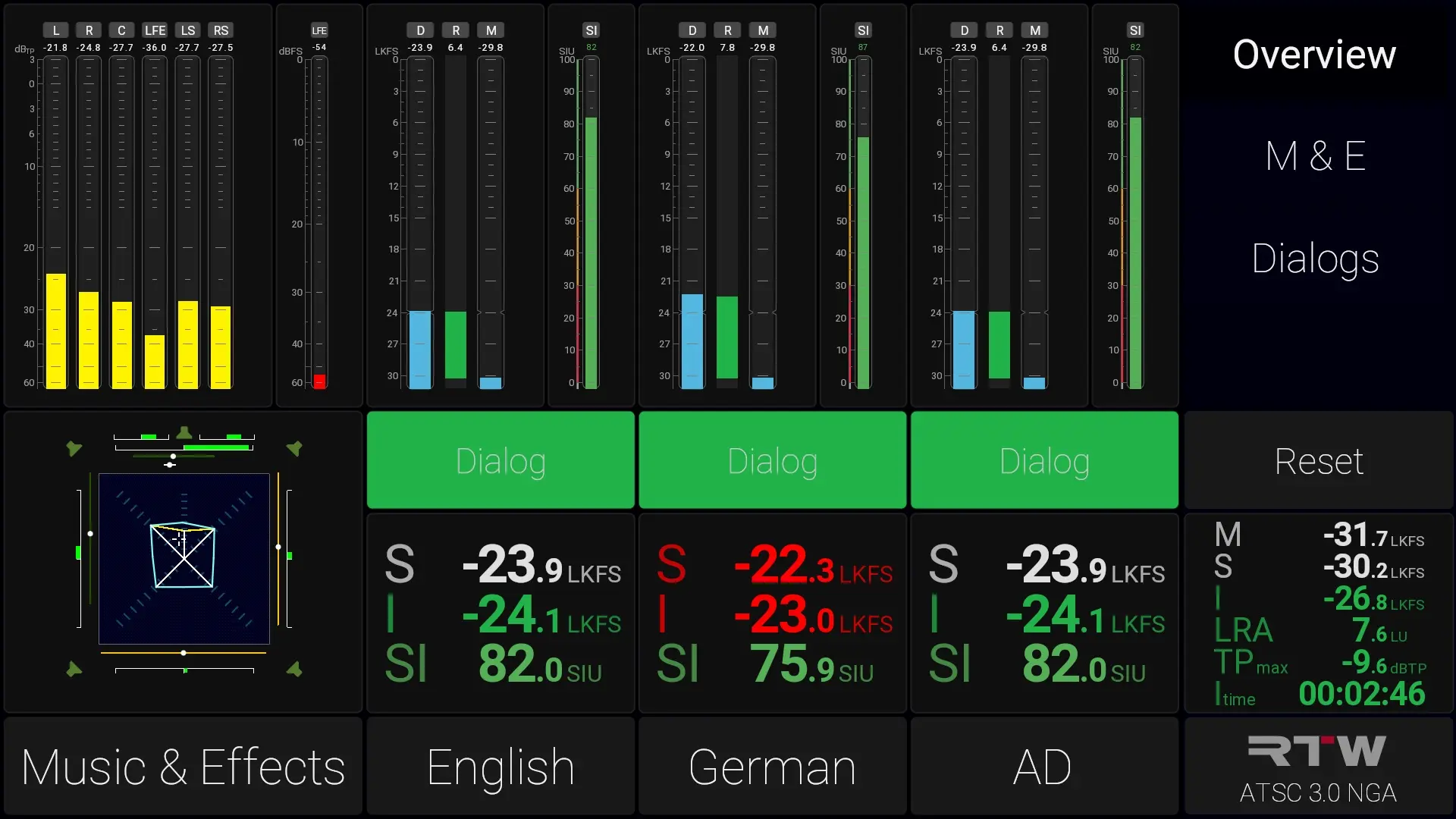Toggle the green Dialog button above English

[500, 460]
